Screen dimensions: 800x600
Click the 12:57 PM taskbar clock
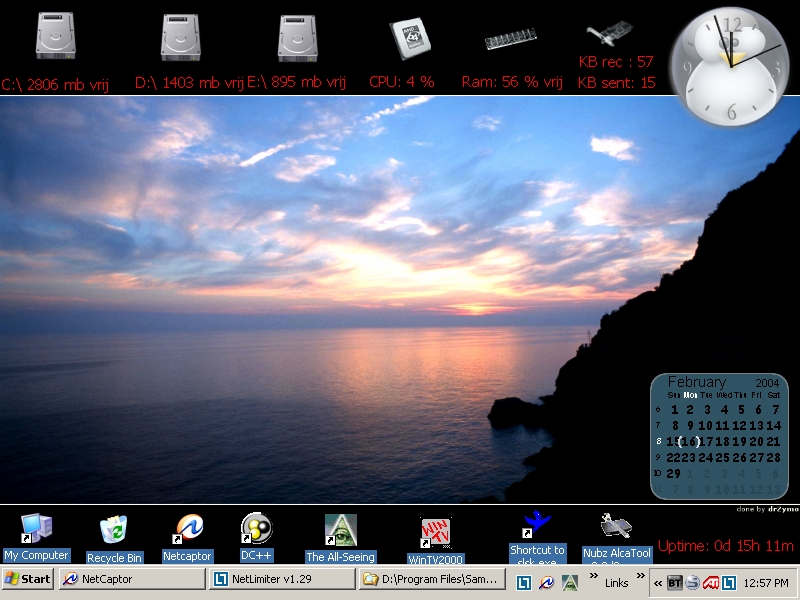[x=766, y=583]
